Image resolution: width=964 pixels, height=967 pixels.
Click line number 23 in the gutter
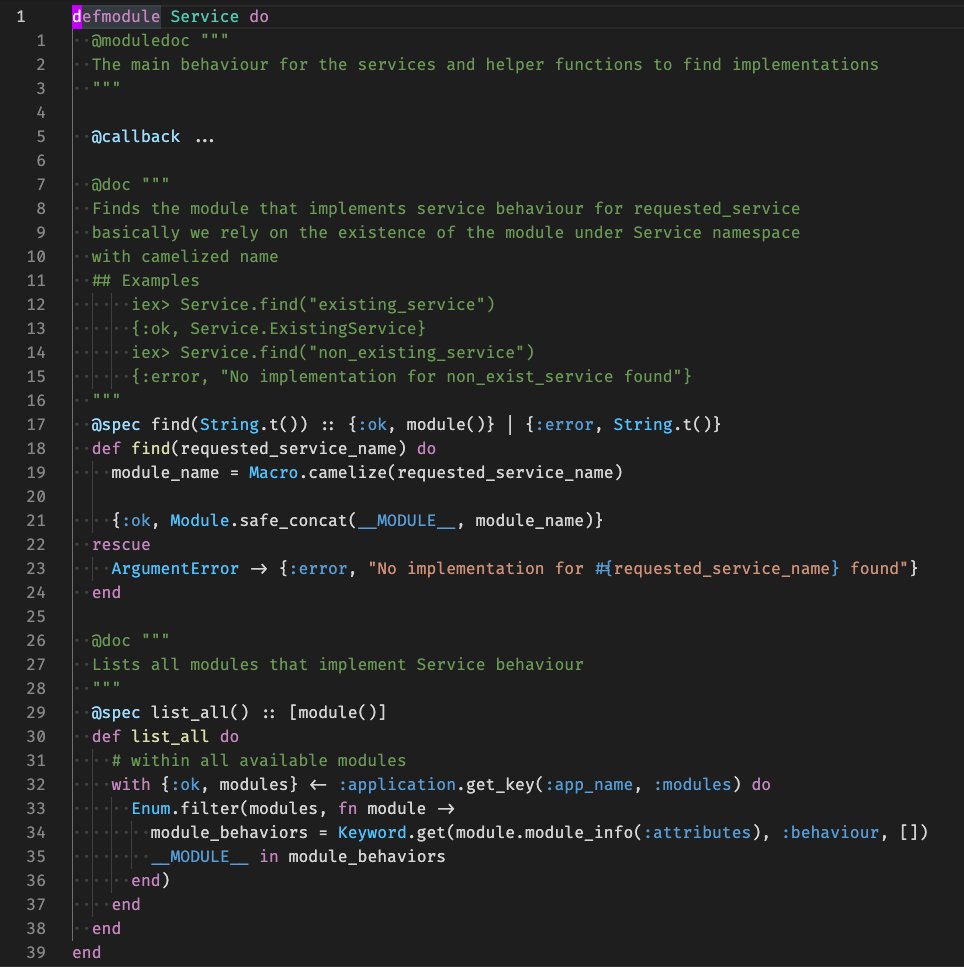pyautogui.click(x=36, y=569)
